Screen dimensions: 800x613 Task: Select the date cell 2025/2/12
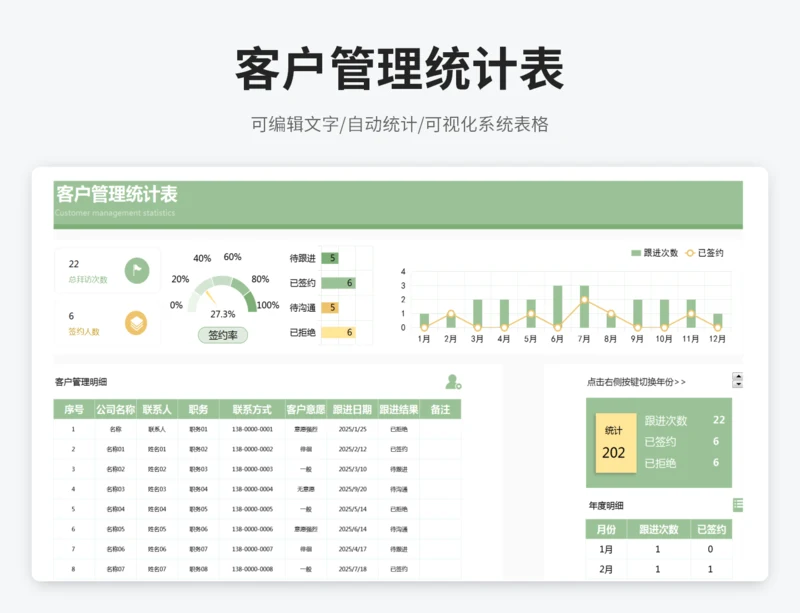pos(353,449)
